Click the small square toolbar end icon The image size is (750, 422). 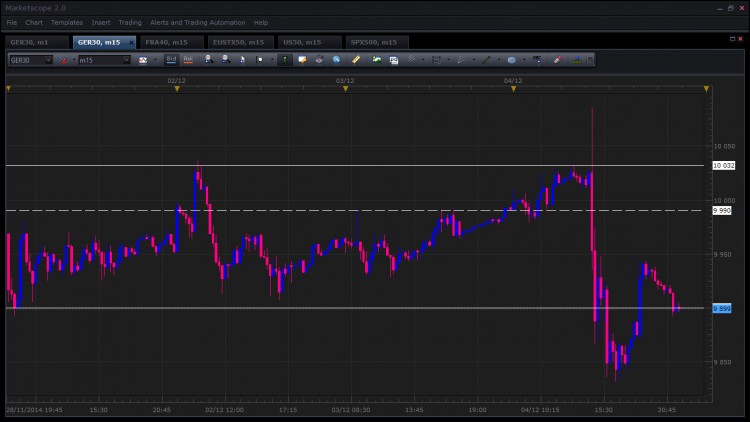click(x=590, y=60)
